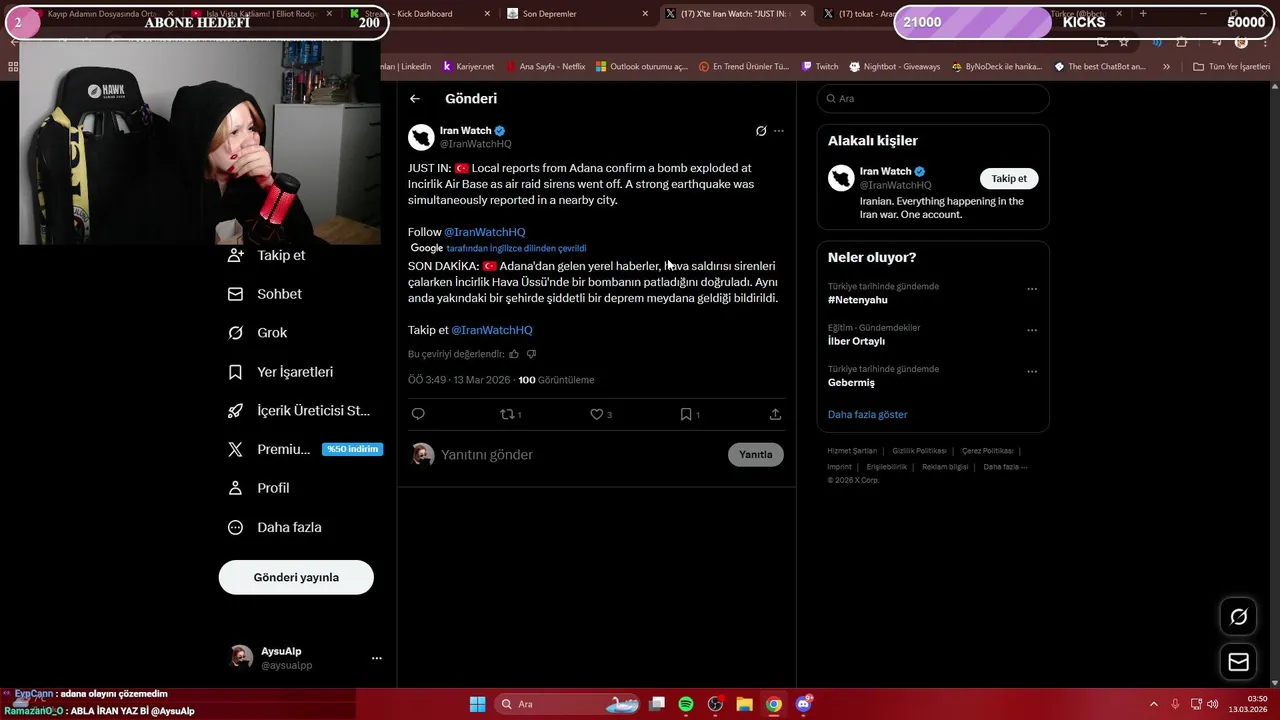Open the Iran Watch profile avatar on the post
Screen dimensions: 1280x720
[421, 137]
